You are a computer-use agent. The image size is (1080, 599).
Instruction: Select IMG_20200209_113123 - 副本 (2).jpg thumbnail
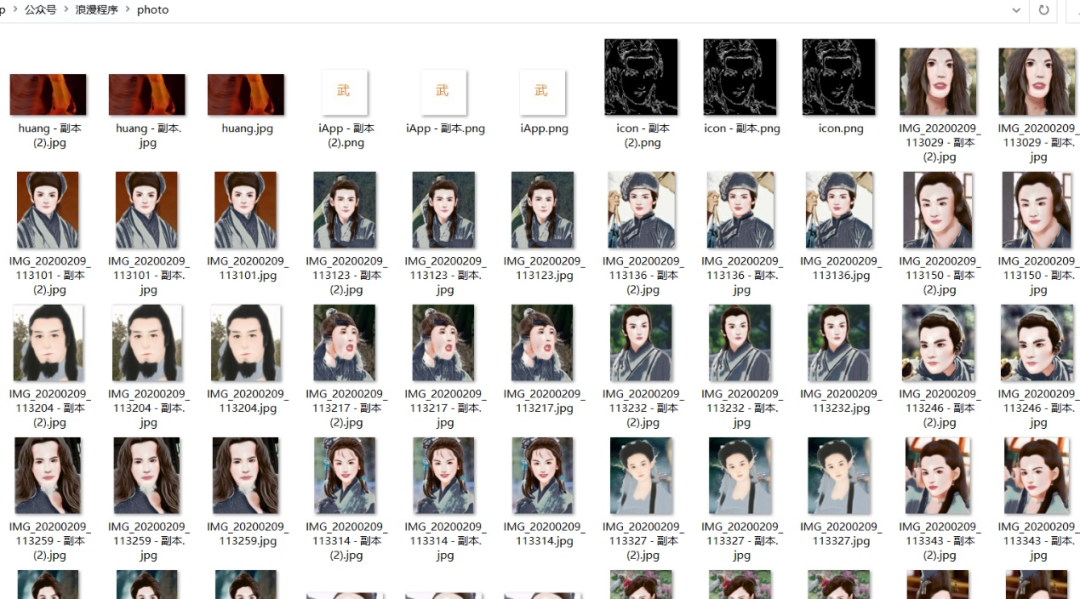click(344, 209)
